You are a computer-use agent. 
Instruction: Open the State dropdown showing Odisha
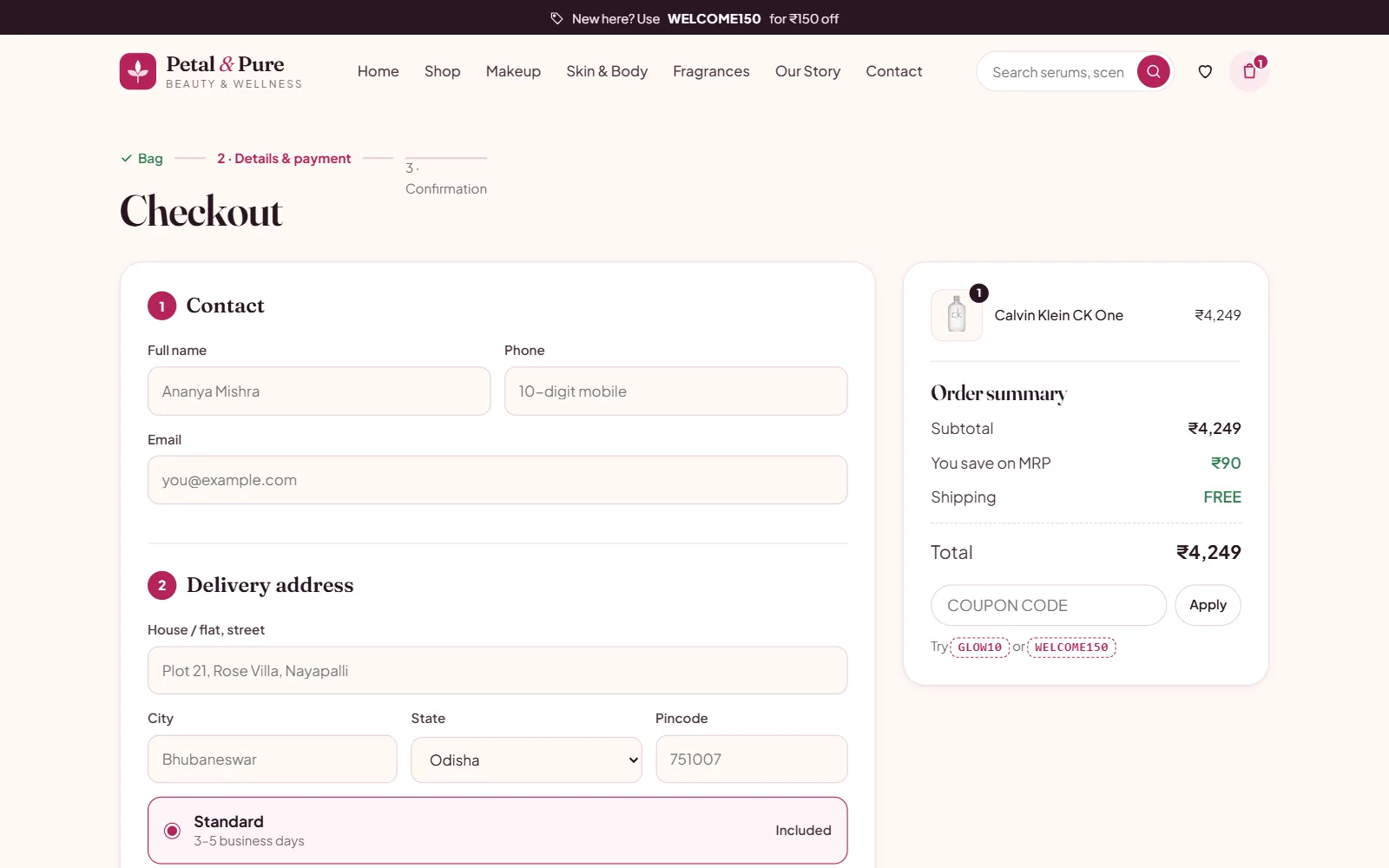526,759
